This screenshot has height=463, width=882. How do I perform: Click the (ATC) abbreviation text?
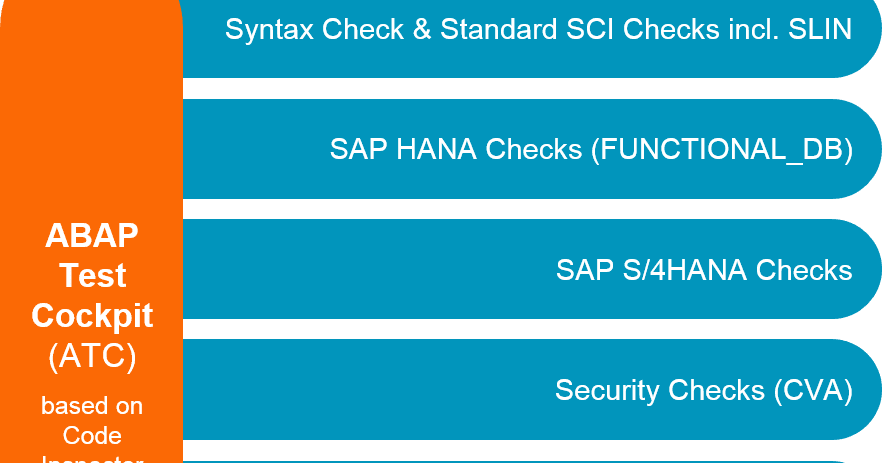92,357
